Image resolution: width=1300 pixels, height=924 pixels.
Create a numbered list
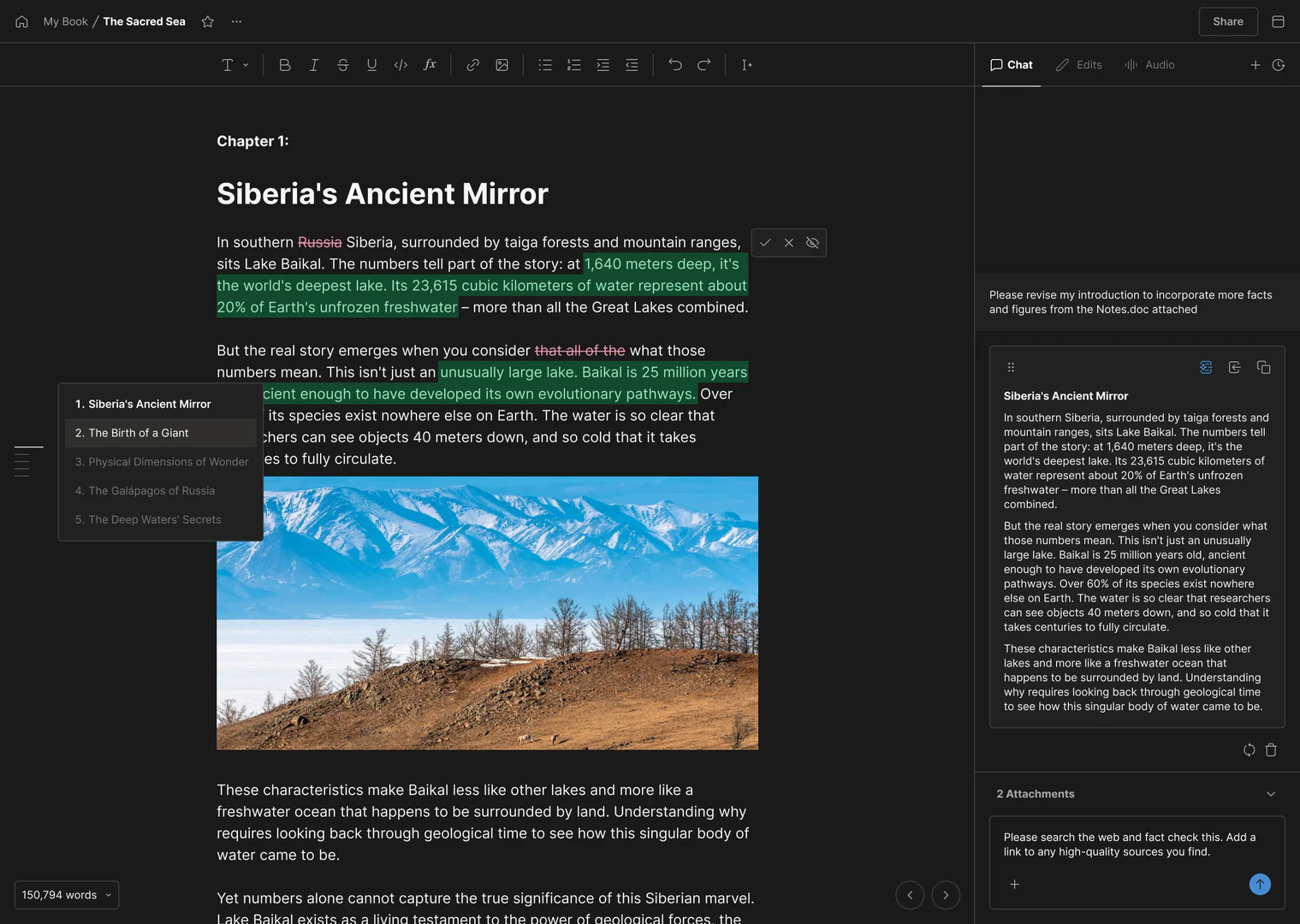[573, 64]
